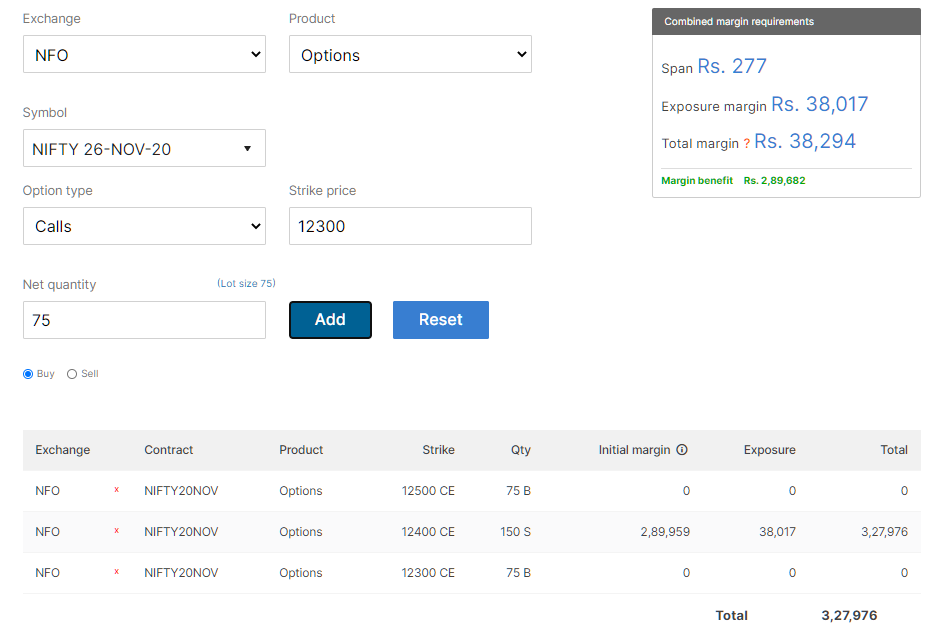Click the Product column header in table
The width and height of the screenshot is (940, 630).
point(301,450)
